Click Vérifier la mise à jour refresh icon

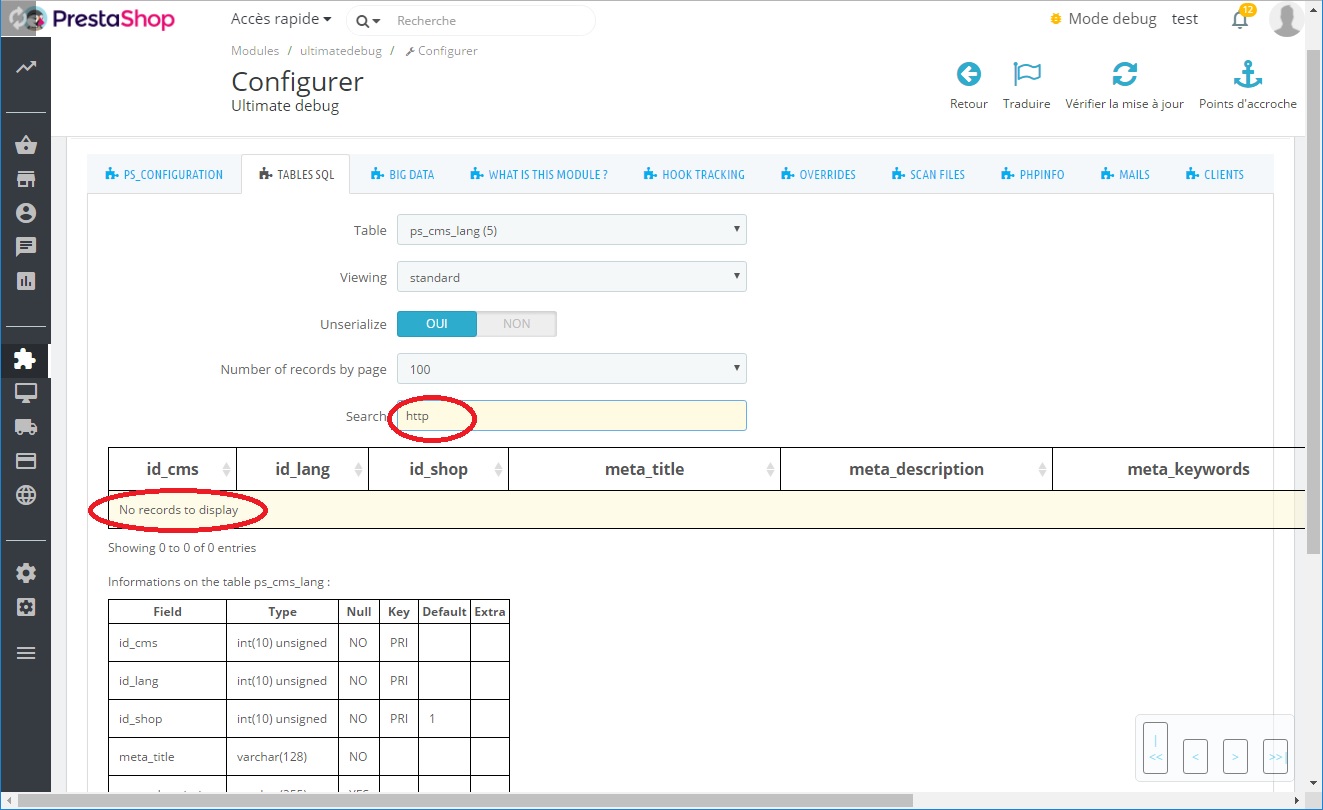1125,74
